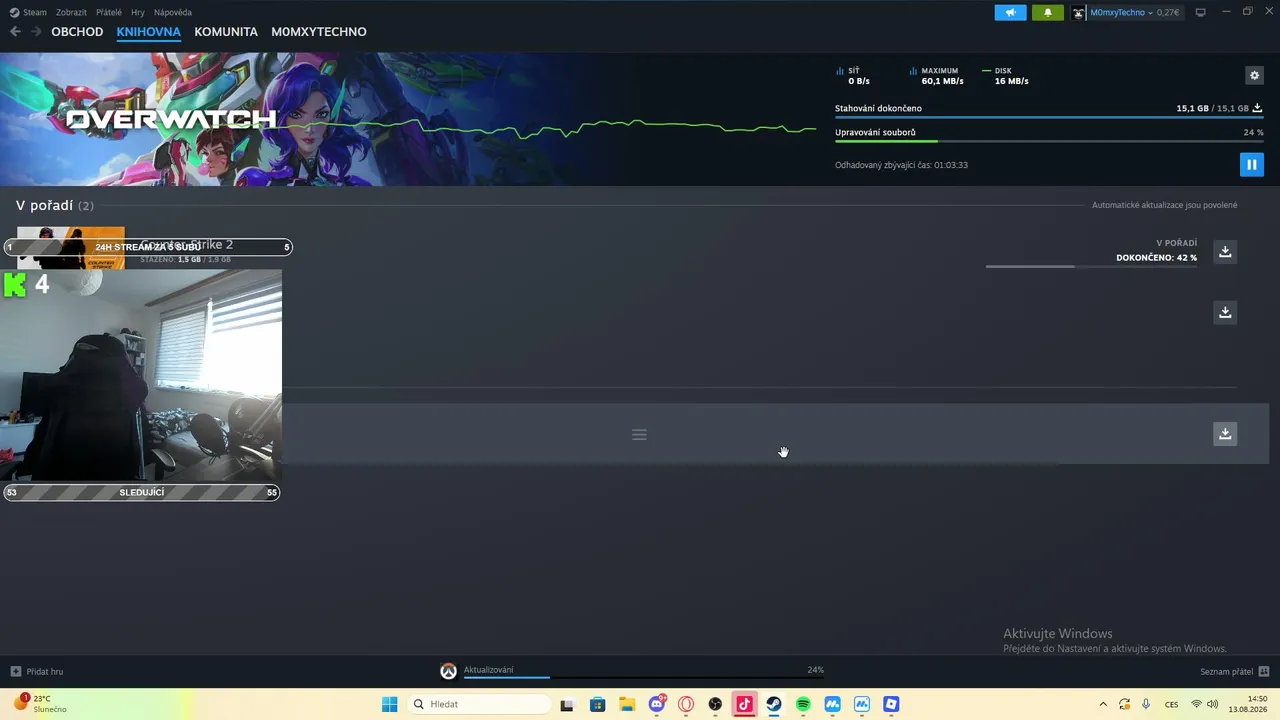Open Opera browser from the taskbar
The image size is (1280, 720).
(x=686, y=704)
